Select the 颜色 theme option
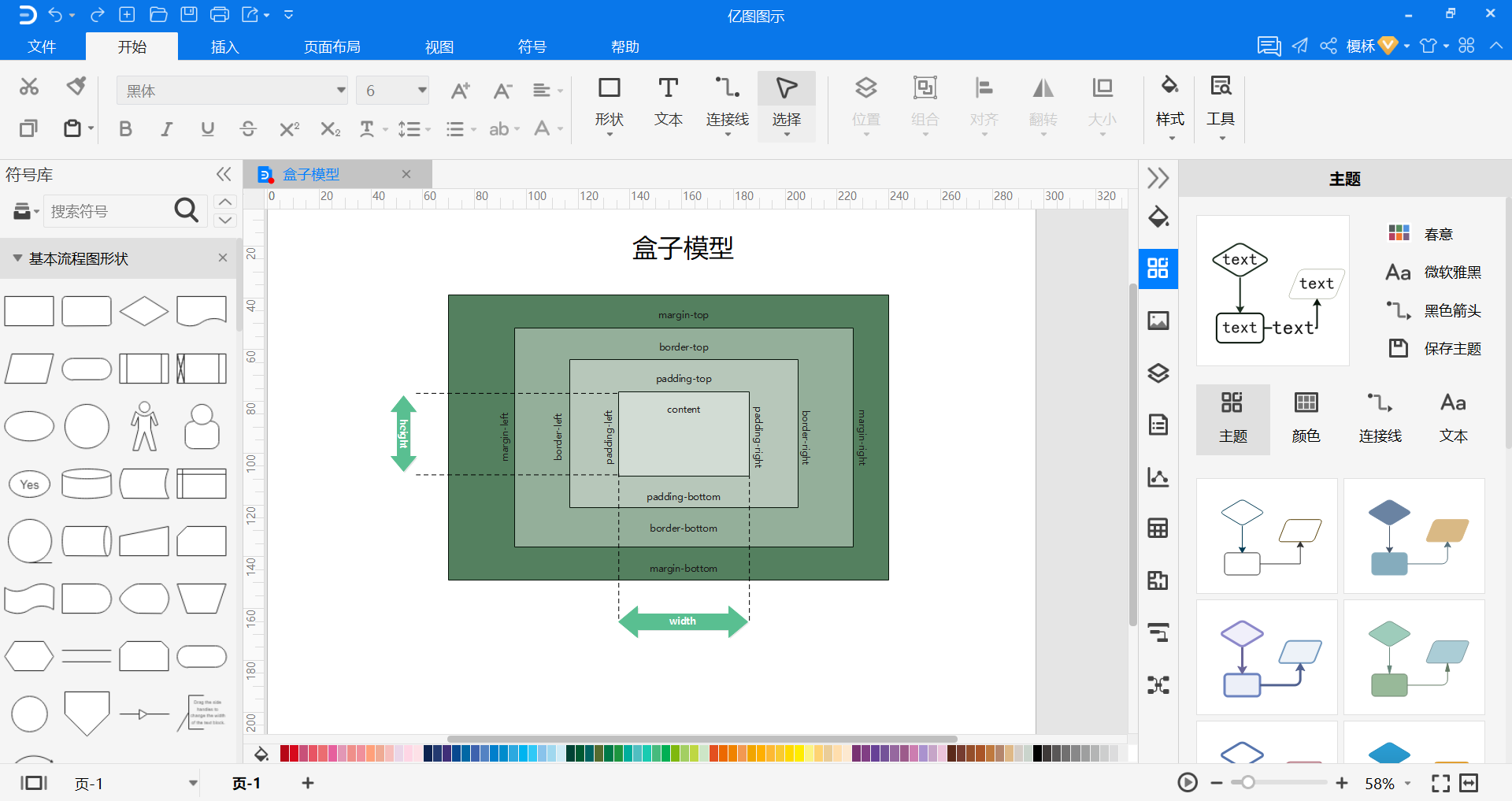The height and width of the screenshot is (801, 1512). click(x=1306, y=419)
